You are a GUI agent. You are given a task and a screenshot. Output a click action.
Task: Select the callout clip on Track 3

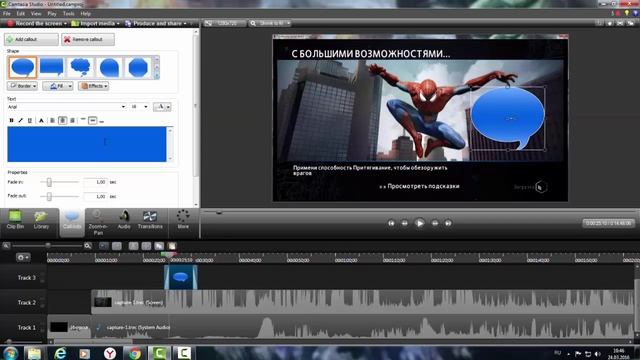pos(181,278)
